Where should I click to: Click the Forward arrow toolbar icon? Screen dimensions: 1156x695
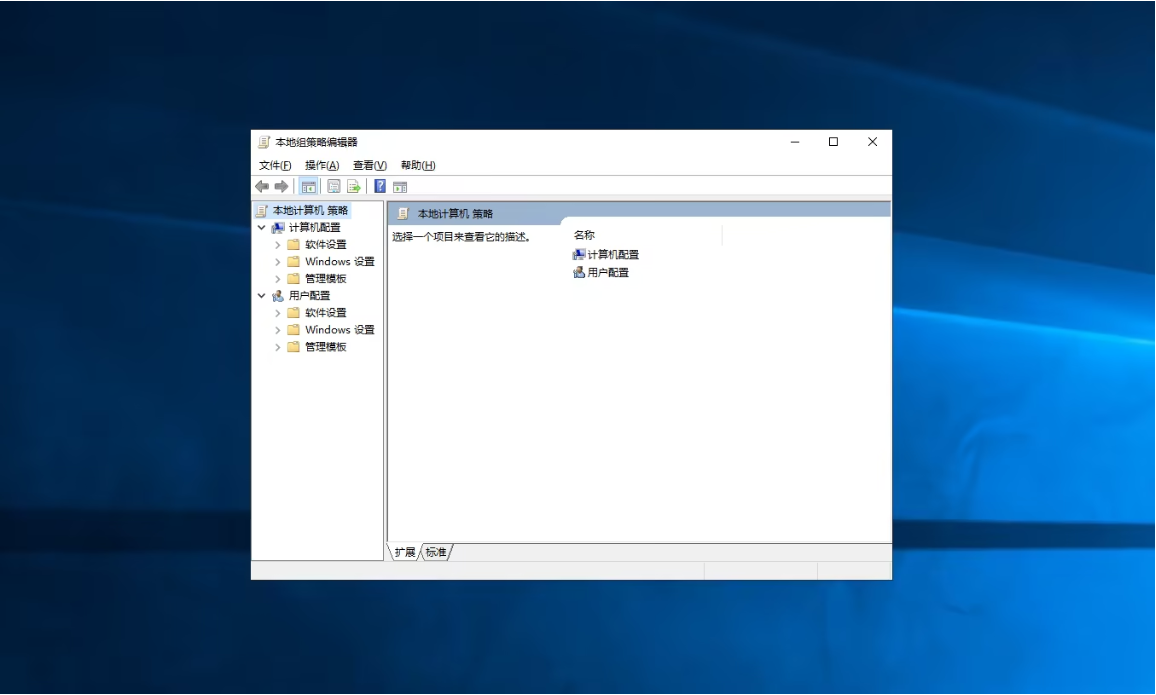281,186
